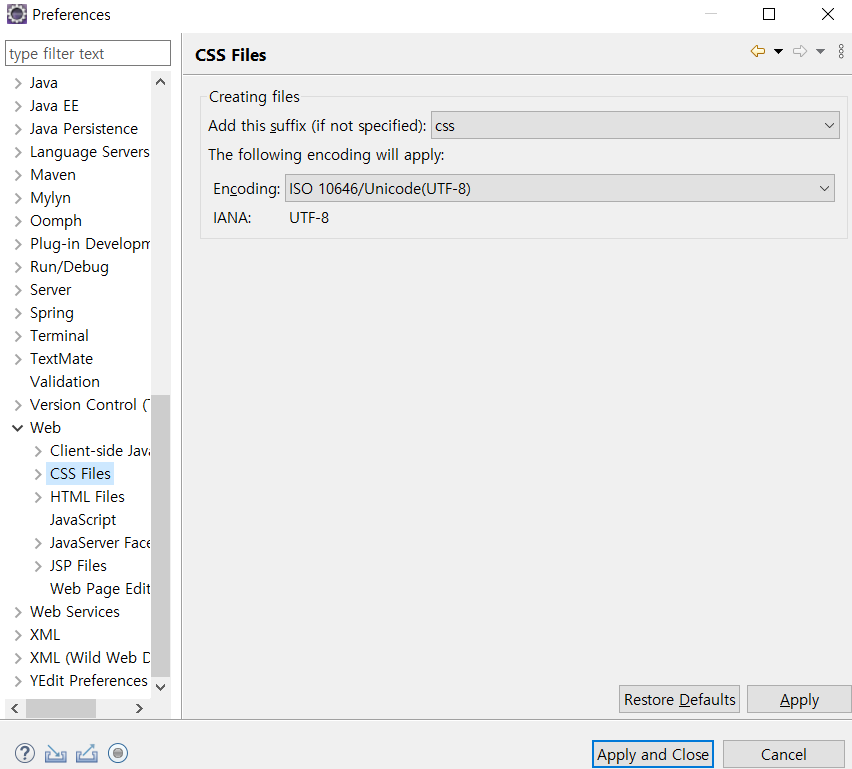Click the tree horizontal scrollbar thumb
This screenshot has height=769, width=852.
(x=61, y=708)
